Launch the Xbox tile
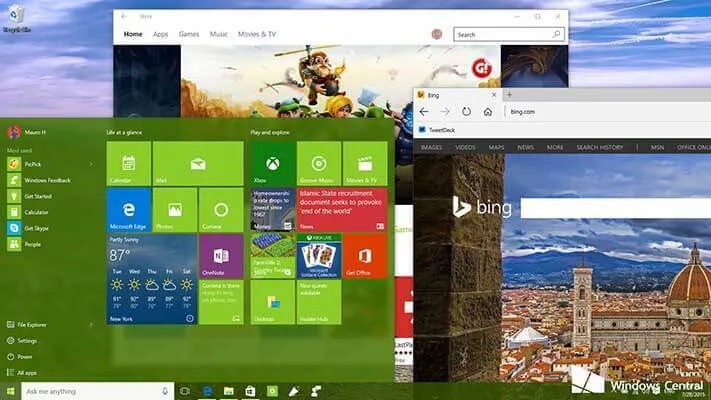 point(273,163)
